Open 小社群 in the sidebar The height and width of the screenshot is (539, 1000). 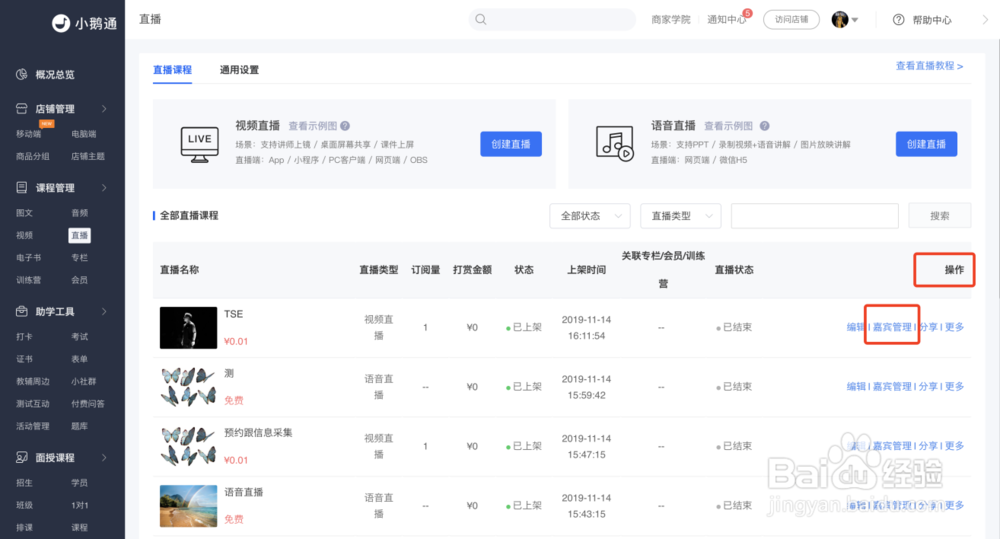pyautogui.click(x=84, y=381)
